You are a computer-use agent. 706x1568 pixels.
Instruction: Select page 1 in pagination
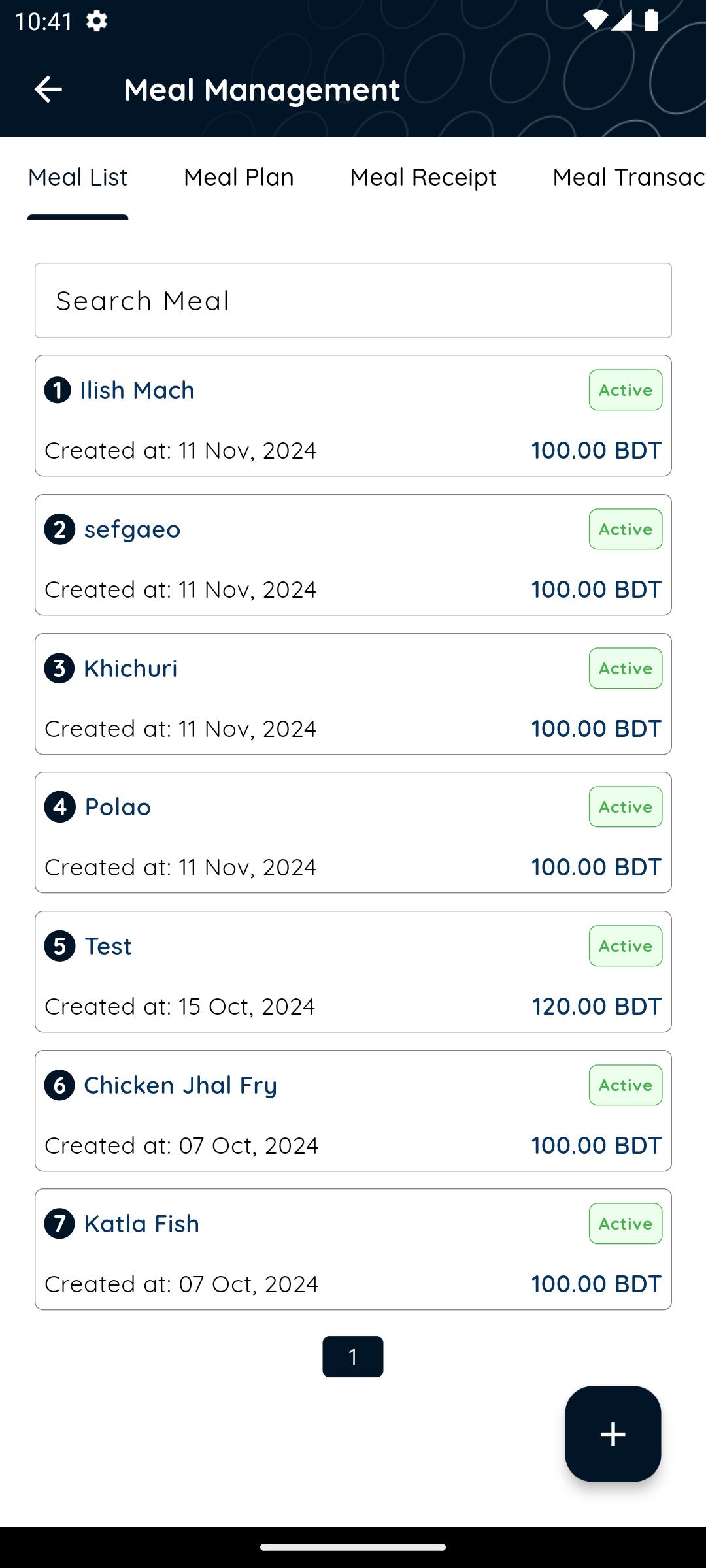point(353,1357)
